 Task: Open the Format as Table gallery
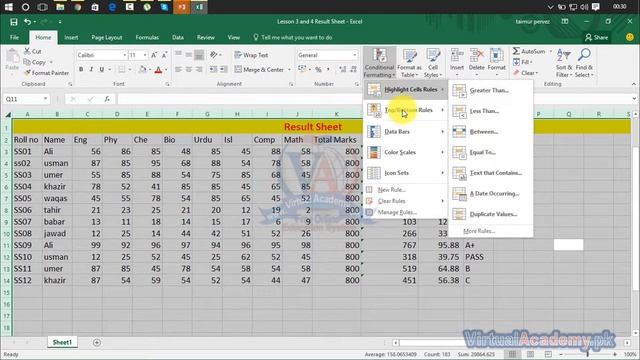tap(409, 62)
